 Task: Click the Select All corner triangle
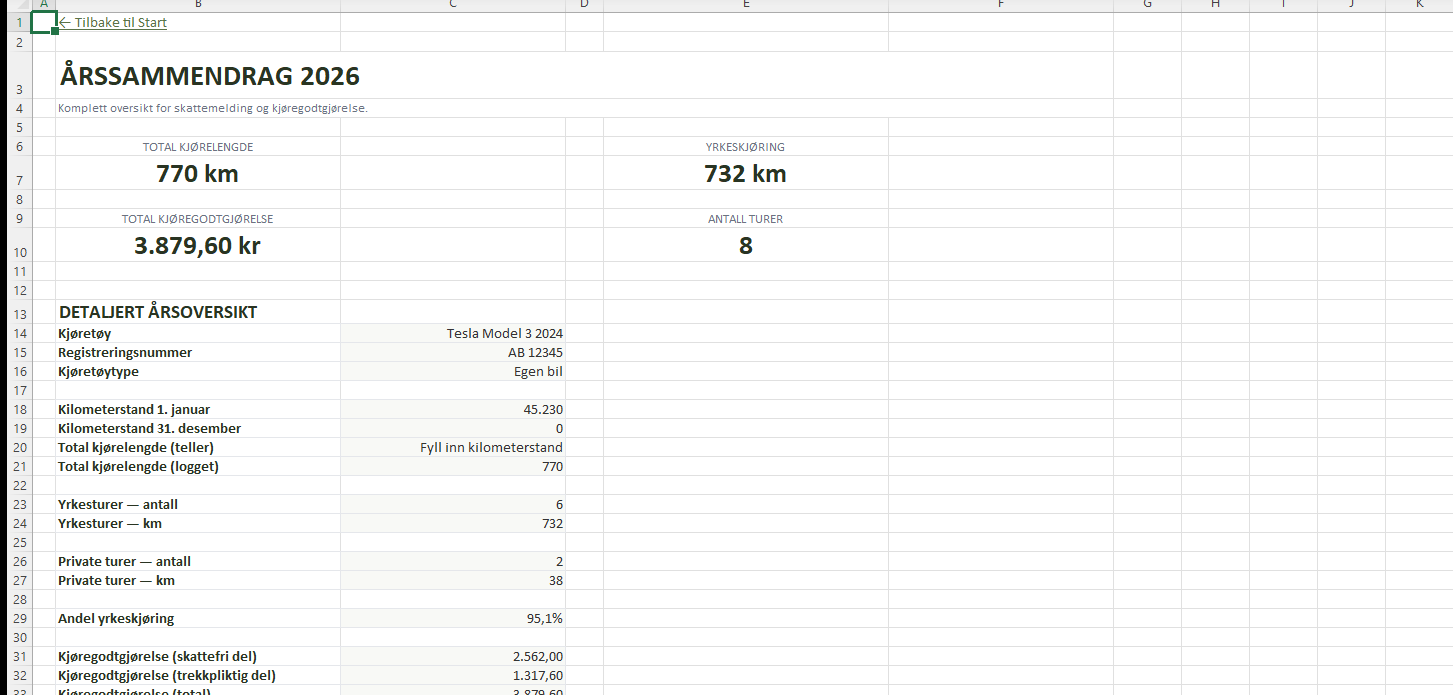point(15,5)
